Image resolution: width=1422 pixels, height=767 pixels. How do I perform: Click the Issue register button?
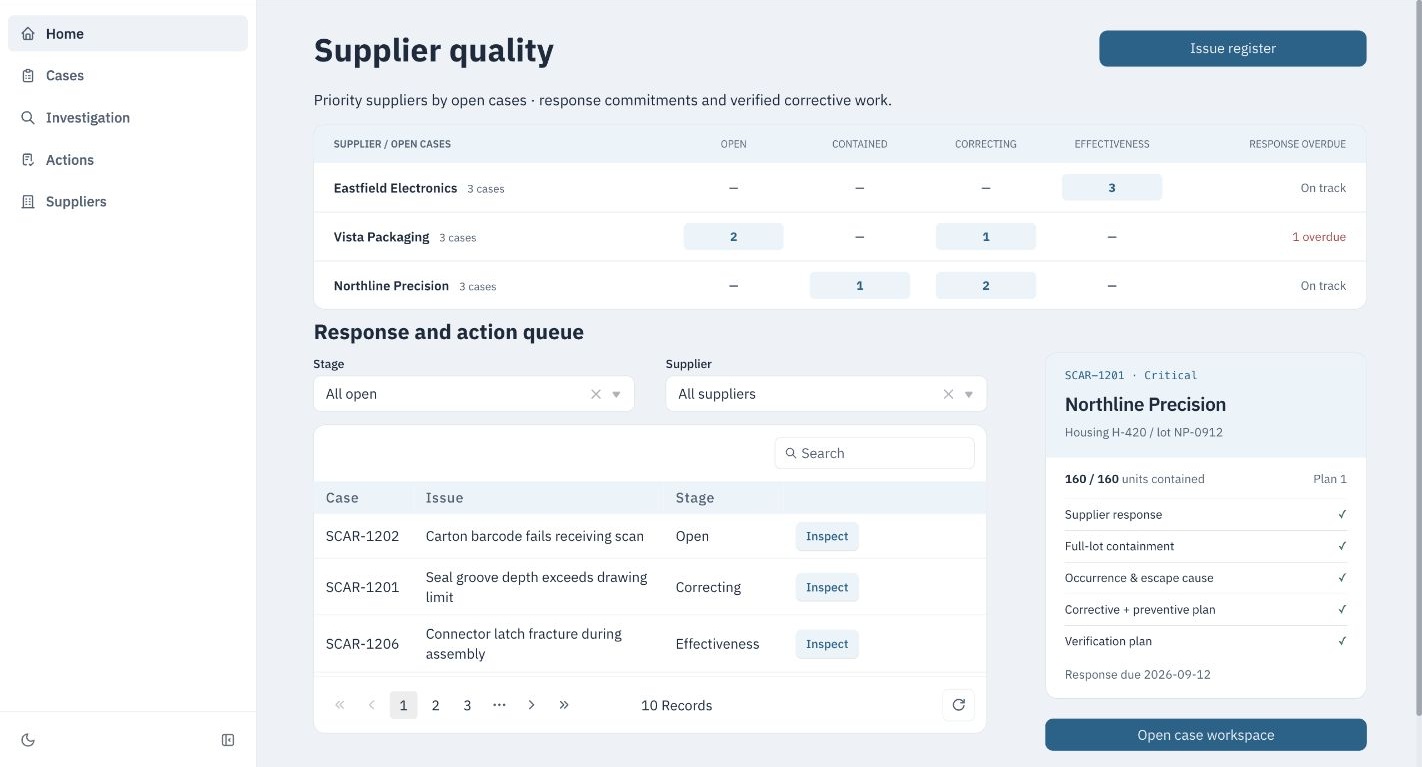1232,49
